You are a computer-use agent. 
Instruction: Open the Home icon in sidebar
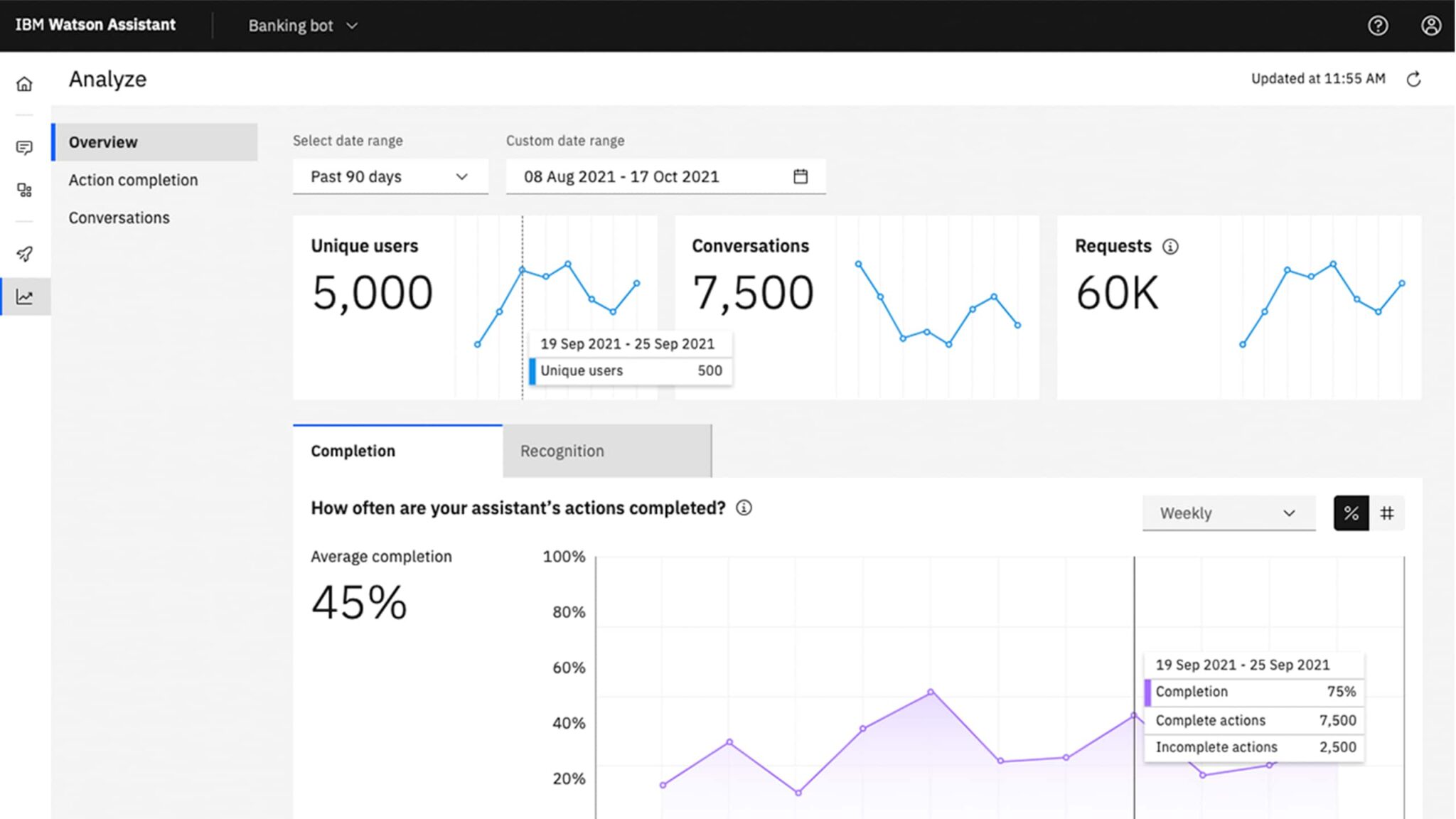click(x=25, y=83)
